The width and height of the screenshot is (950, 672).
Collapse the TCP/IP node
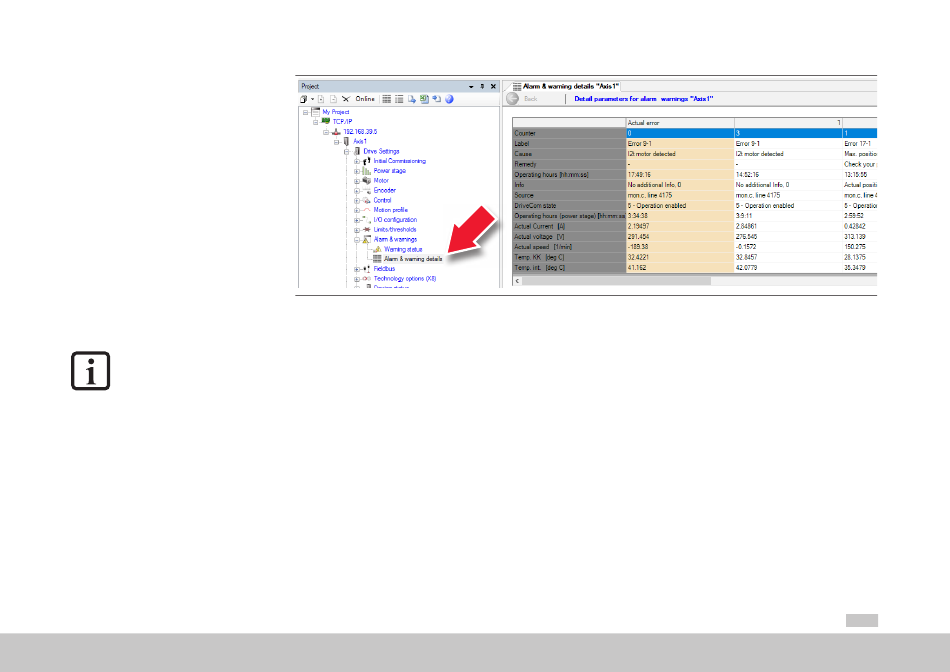[x=316, y=122]
